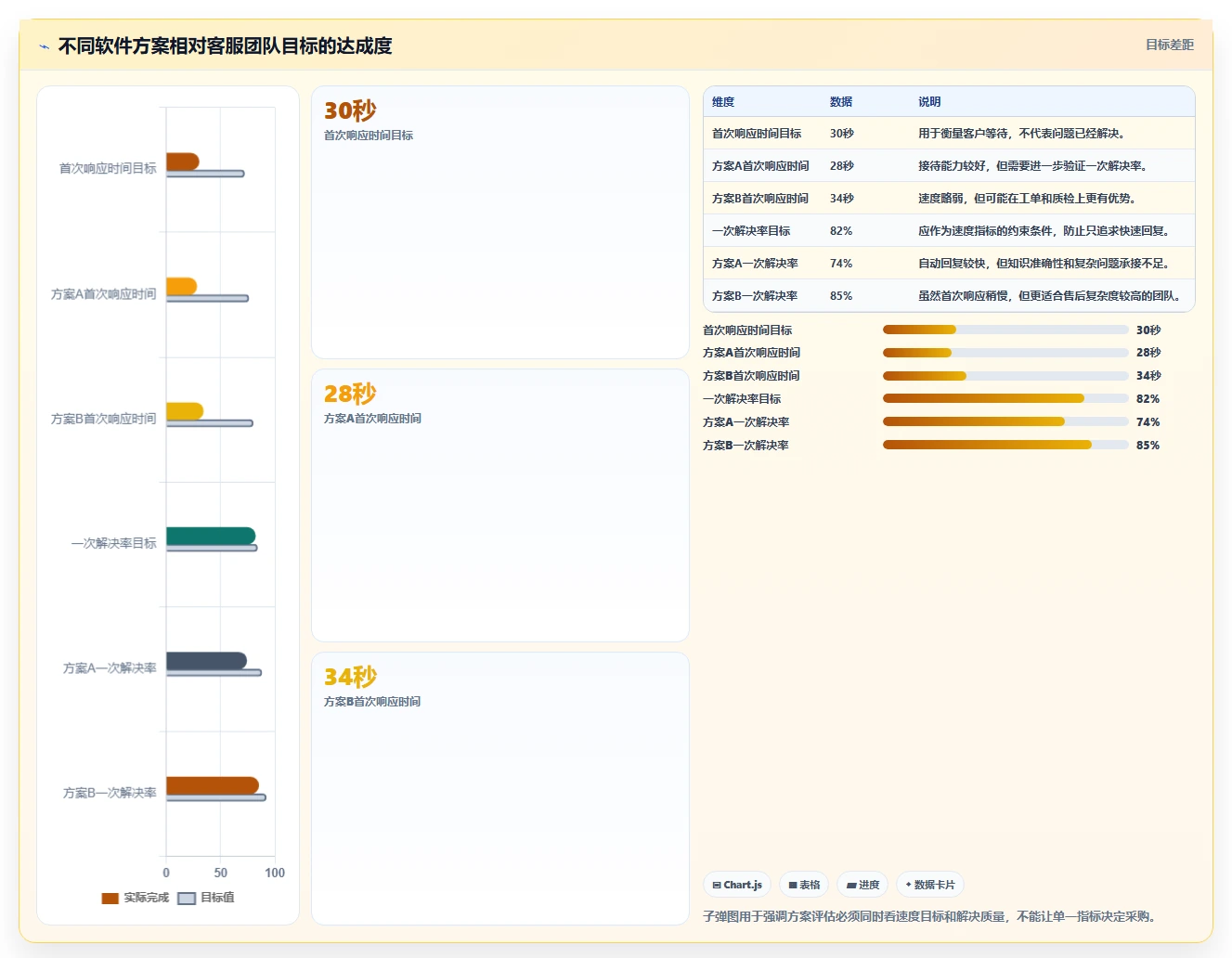This screenshot has height=958, width=1232.
Task: Click the brown 方案B一次解决率 actual bar in chart
Action: pos(213,785)
